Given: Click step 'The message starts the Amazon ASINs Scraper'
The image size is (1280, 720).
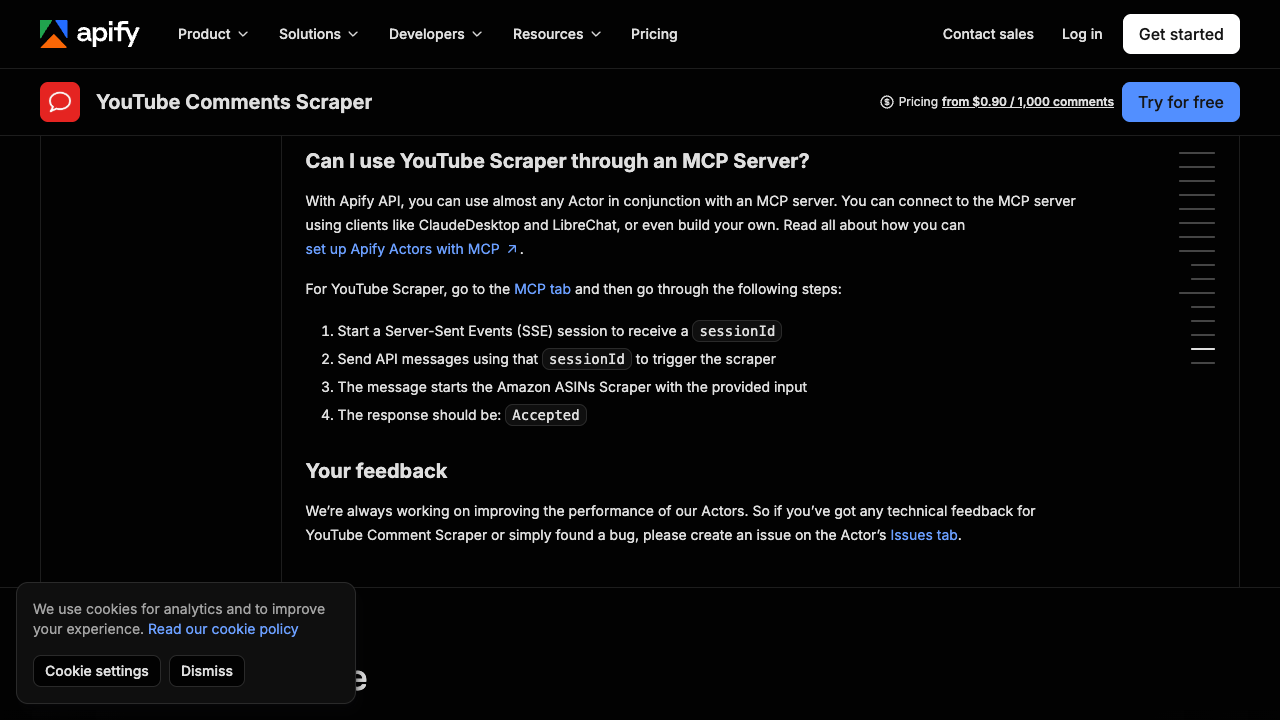Looking at the screenshot, I should point(572,387).
